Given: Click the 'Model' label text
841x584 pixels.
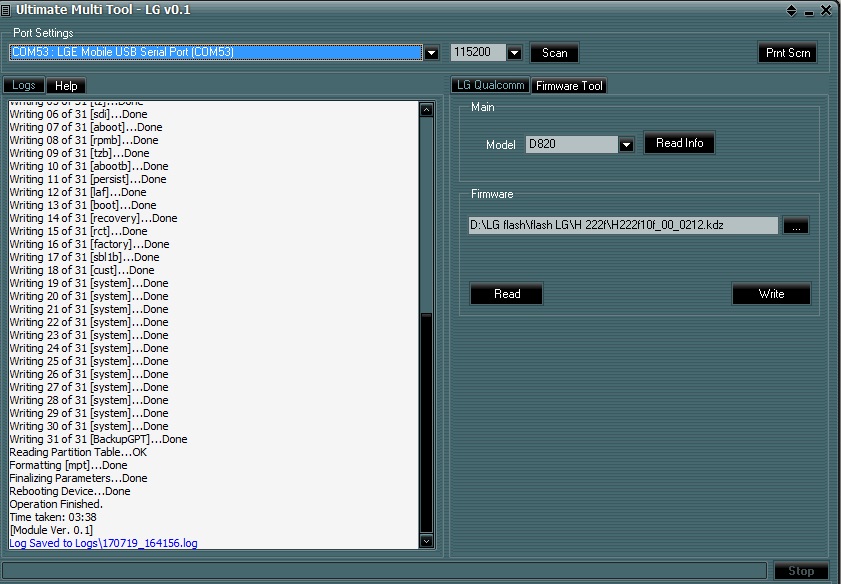Looking at the screenshot, I should 500,145.
